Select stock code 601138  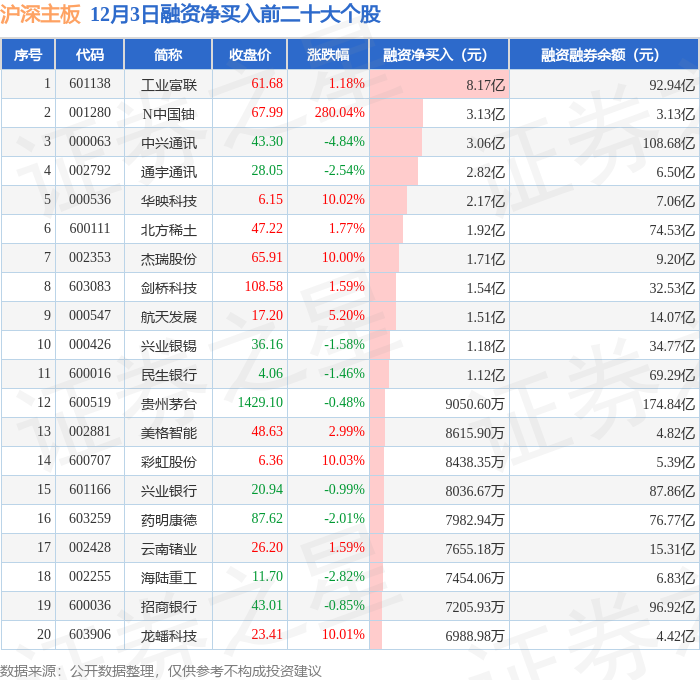tap(90, 83)
